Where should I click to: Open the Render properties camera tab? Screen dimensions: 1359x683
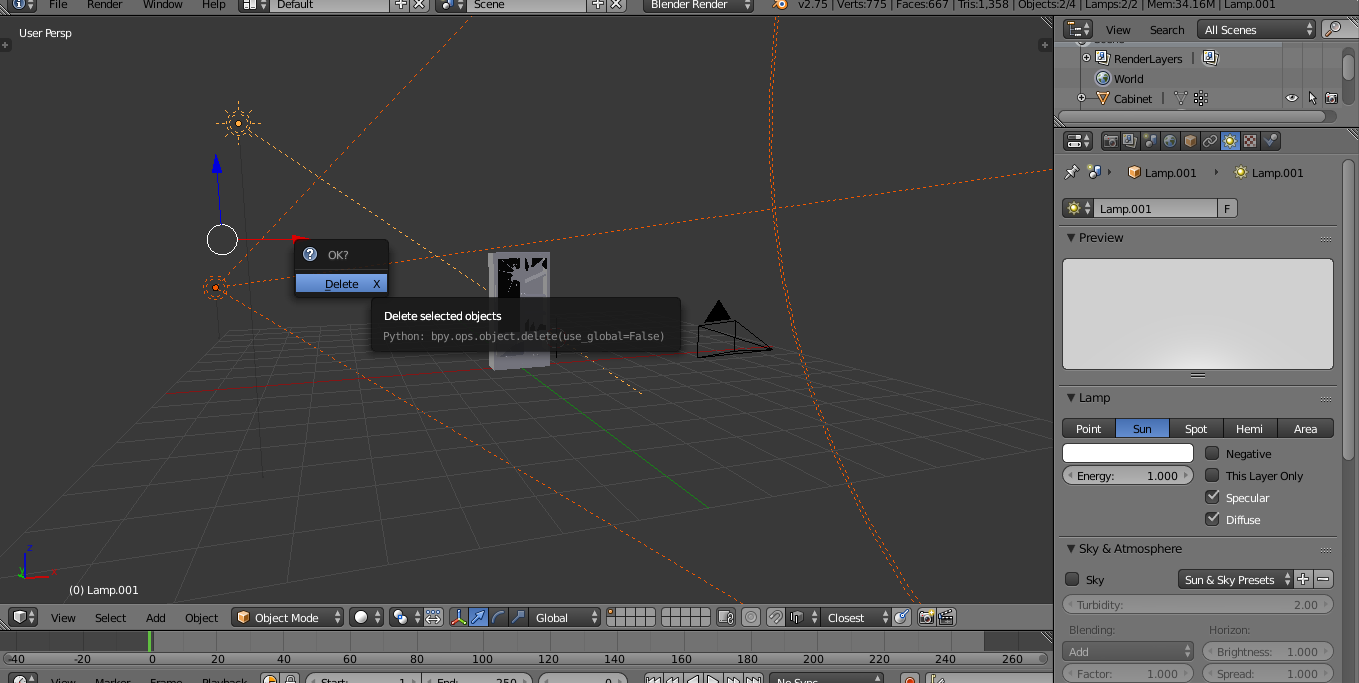pos(1110,141)
